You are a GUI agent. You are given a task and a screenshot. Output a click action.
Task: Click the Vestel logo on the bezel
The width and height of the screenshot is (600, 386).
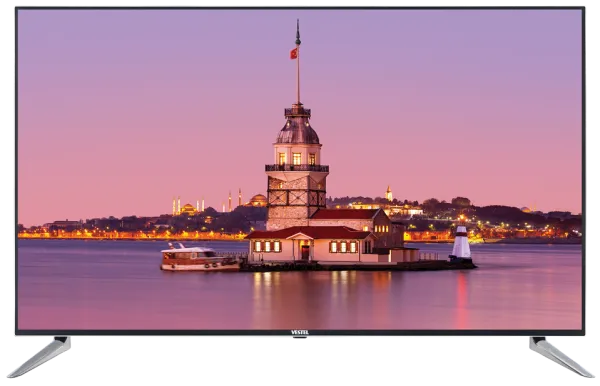point(300,332)
